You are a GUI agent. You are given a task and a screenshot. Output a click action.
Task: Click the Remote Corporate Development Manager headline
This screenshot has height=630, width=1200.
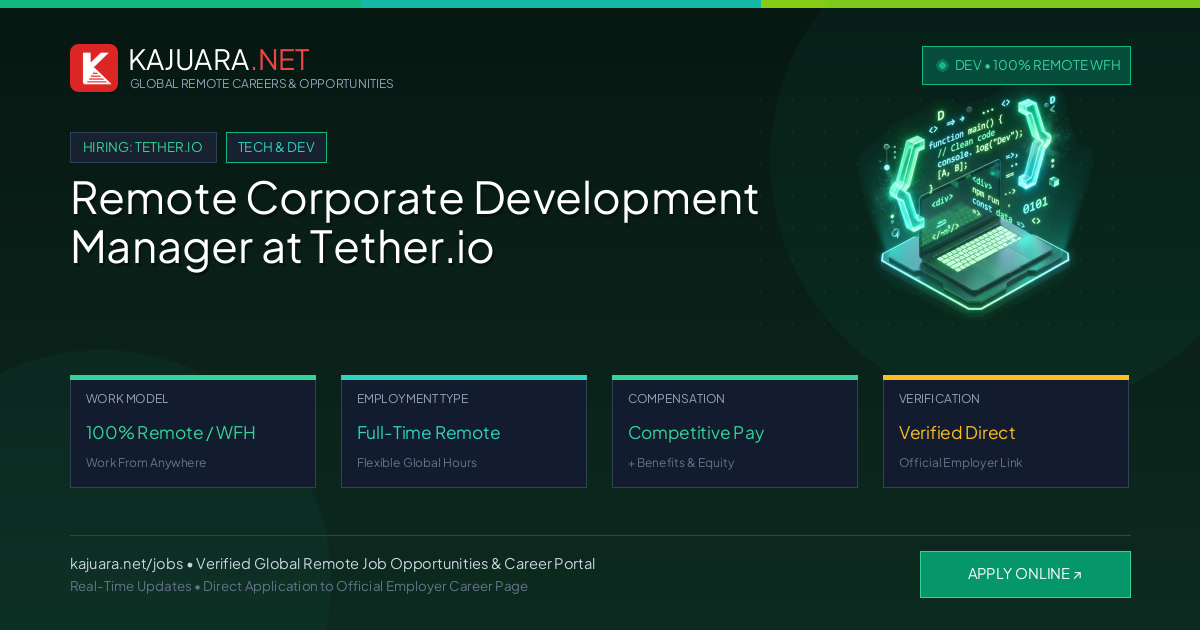pos(415,222)
